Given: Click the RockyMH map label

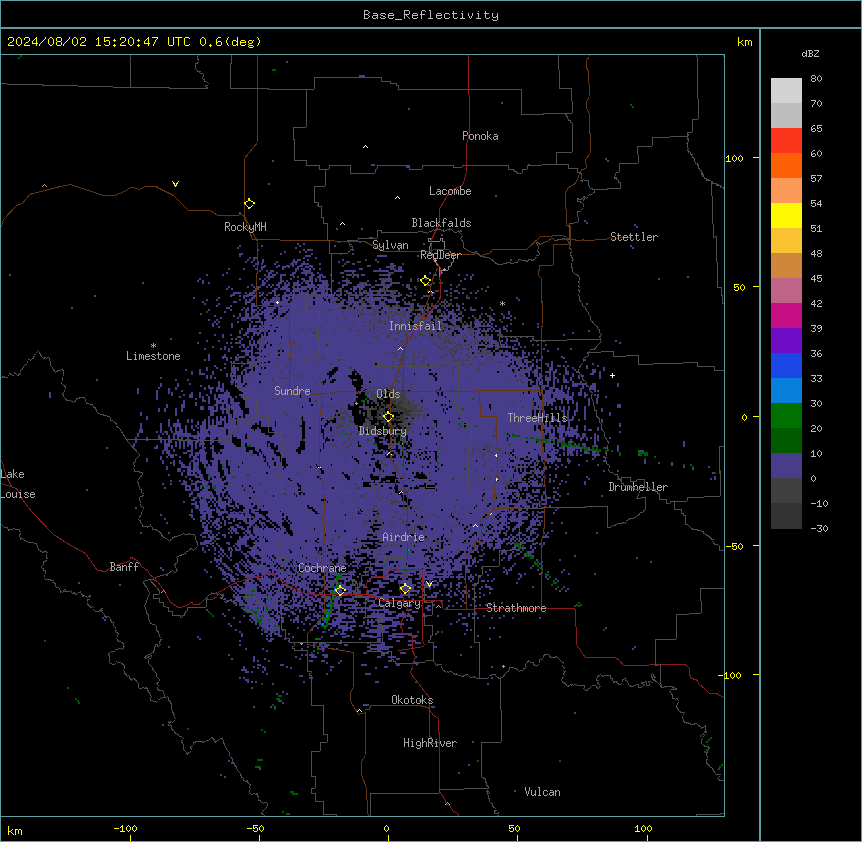Looking at the screenshot, I should 245,227.
